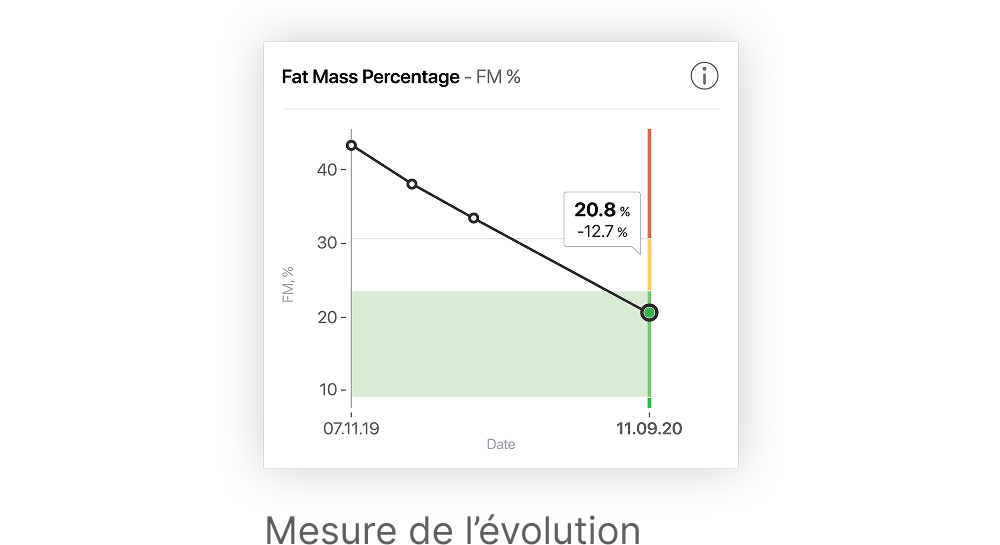The image size is (1000, 545).
Task: Click the 30 tick on the vertical axis
Action: 327,243
